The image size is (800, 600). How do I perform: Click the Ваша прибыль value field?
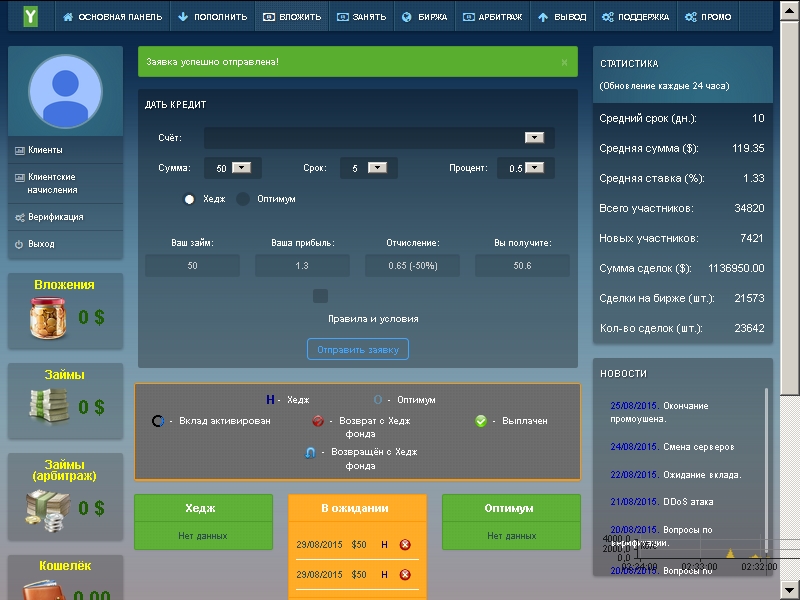(x=302, y=265)
